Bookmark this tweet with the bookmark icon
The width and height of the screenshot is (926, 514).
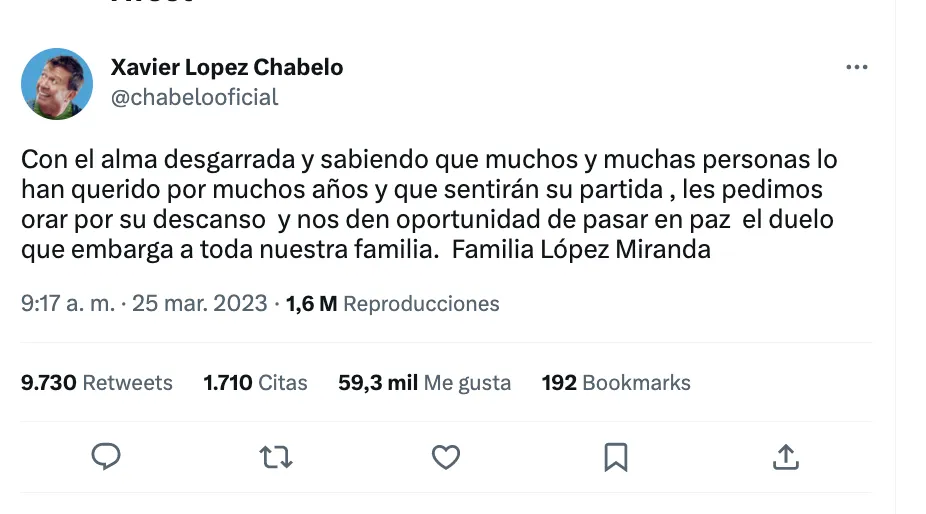coord(616,457)
